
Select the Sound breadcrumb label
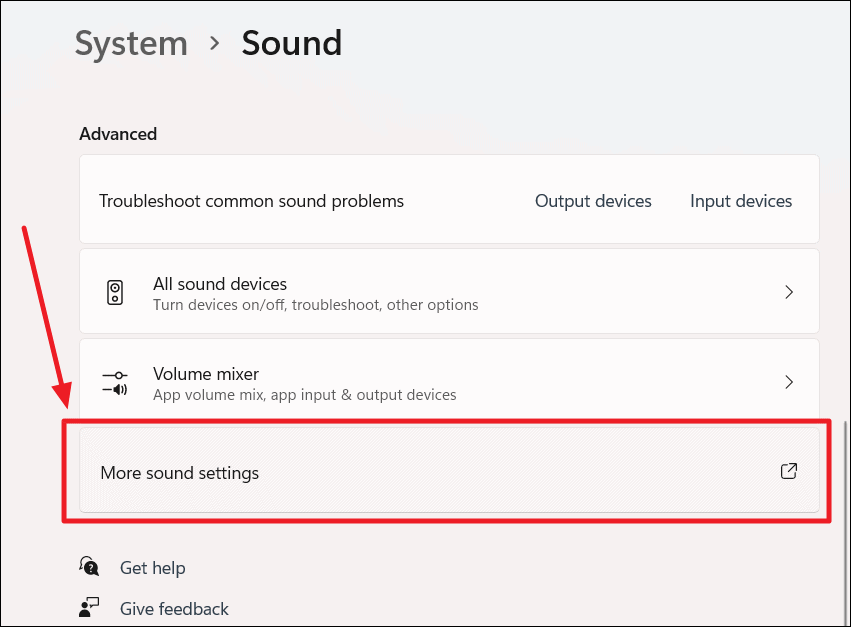(291, 43)
